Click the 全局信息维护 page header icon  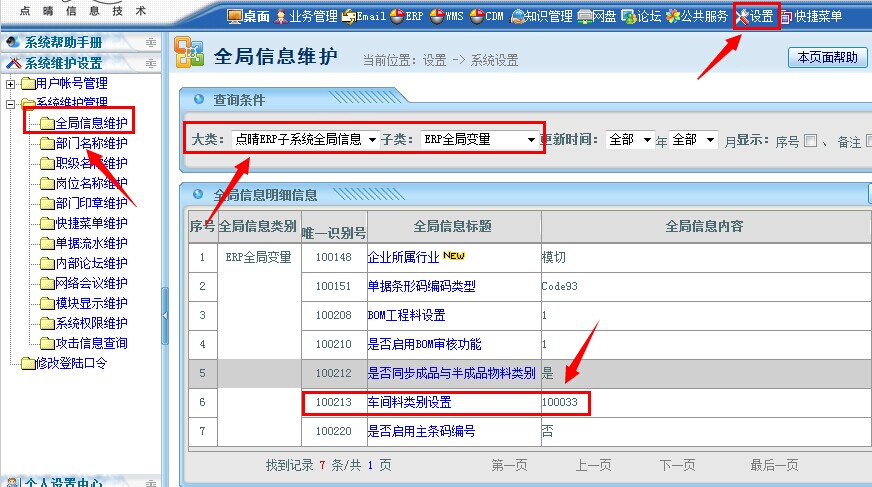[189, 52]
